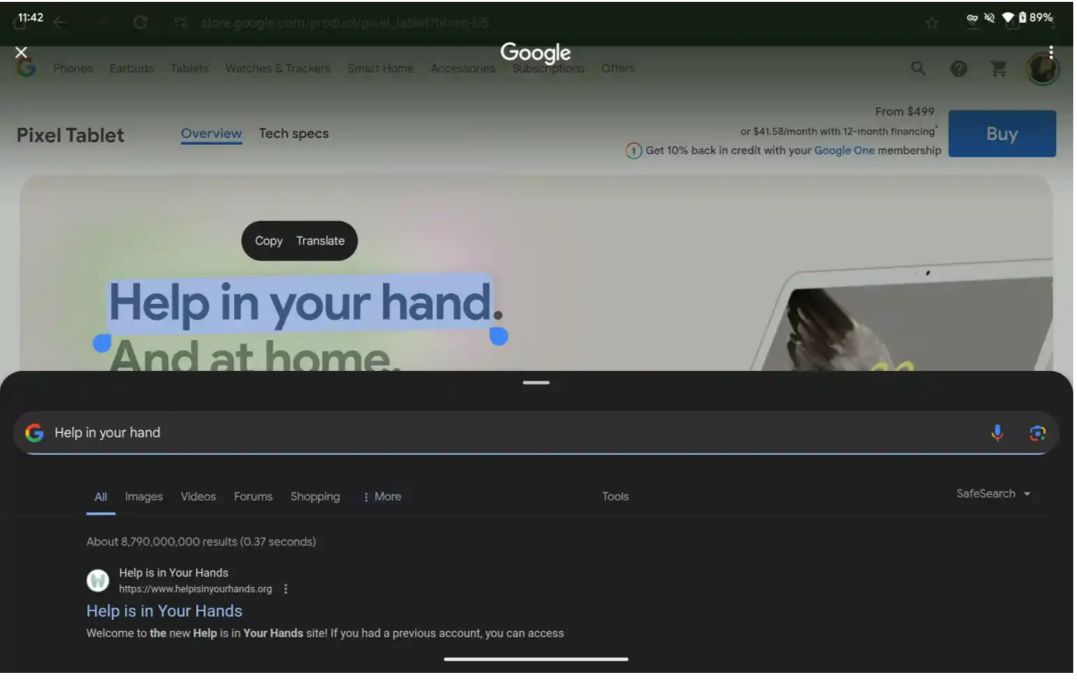Open Google Lens camera search icon
The height and width of the screenshot is (700, 1077).
point(1037,433)
